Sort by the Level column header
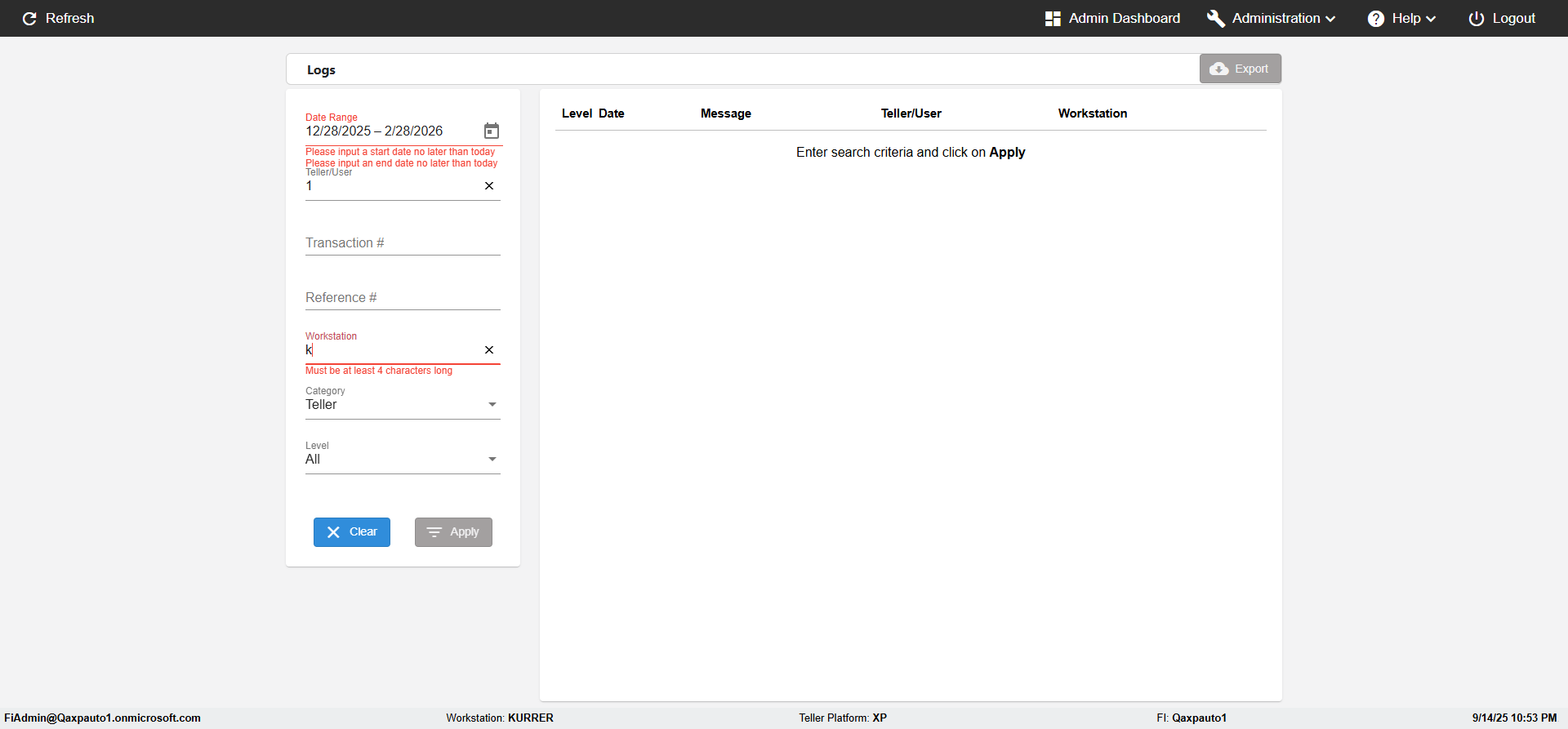The image size is (1568, 729). 577,113
